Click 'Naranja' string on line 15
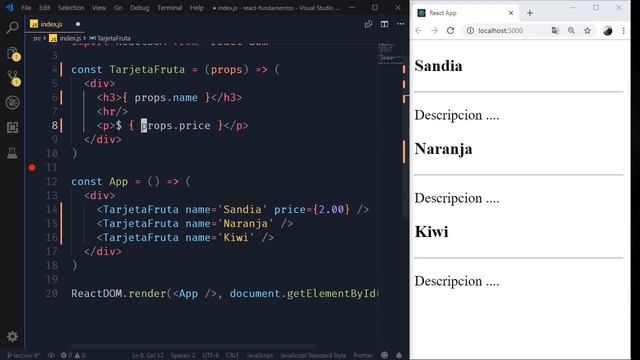 coord(245,223)
